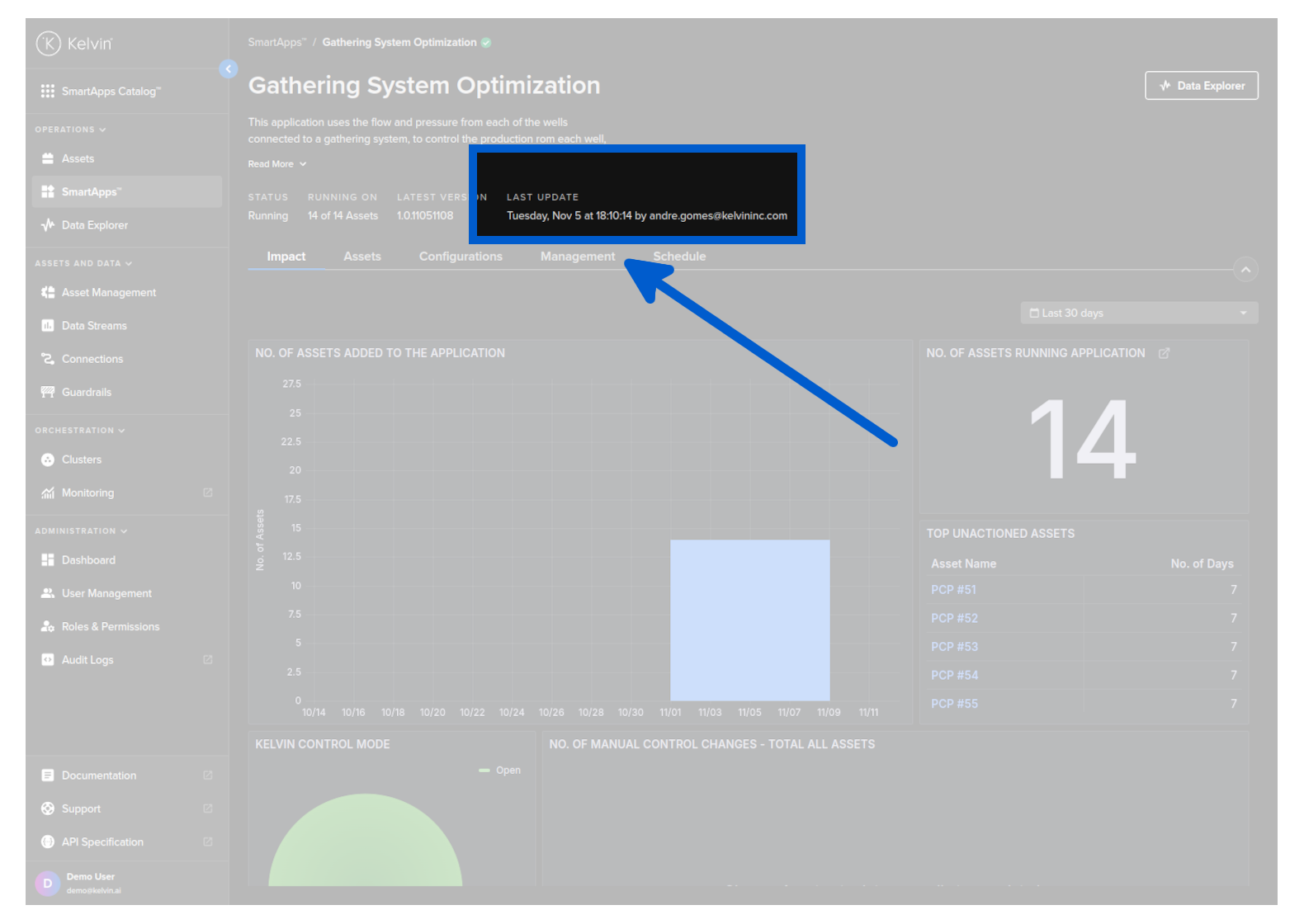Open the PCP #51 asset link
The image size is (1304, 924).
[x=953, y=590]
